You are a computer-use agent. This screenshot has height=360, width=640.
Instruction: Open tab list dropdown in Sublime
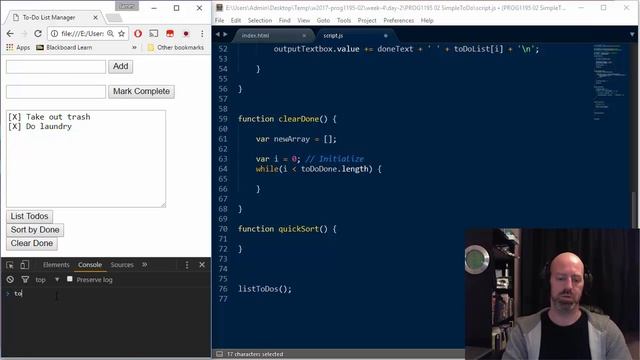[x=632, y=34]
